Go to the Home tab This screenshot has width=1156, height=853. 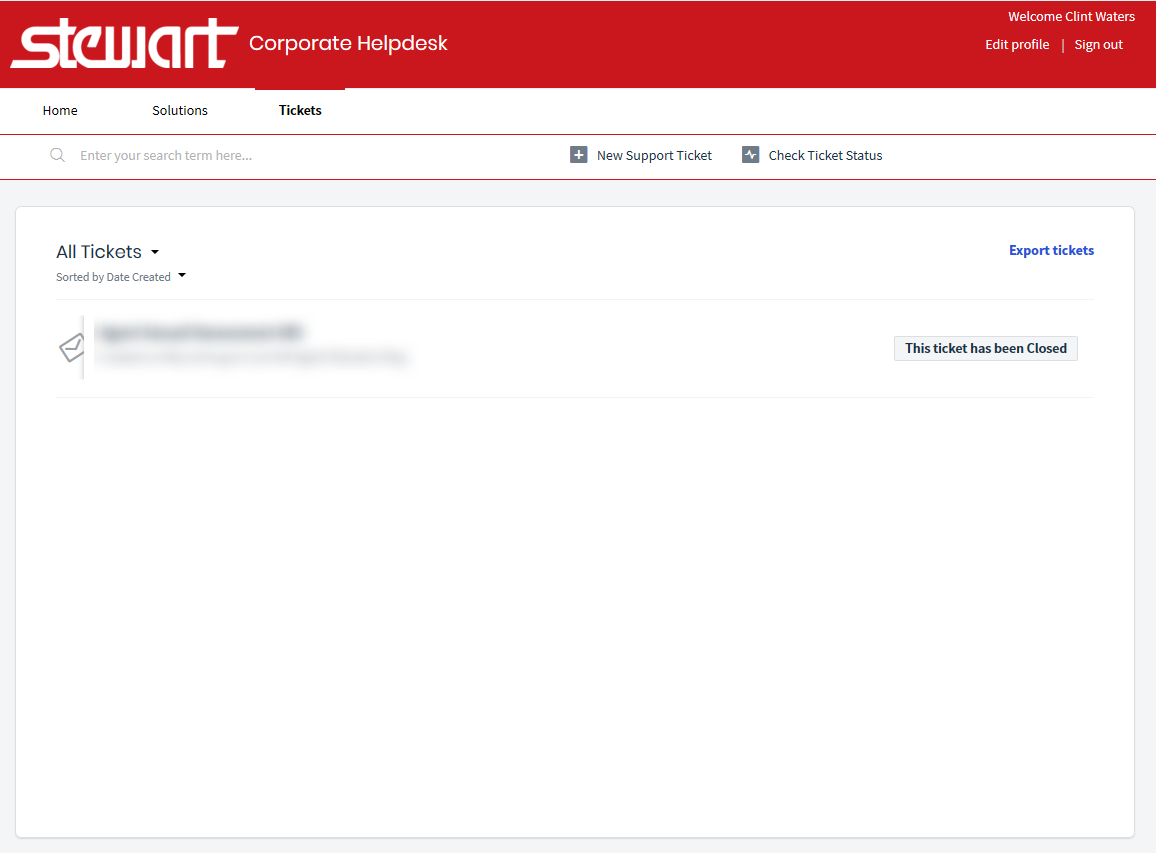click(x=60, y=111)
